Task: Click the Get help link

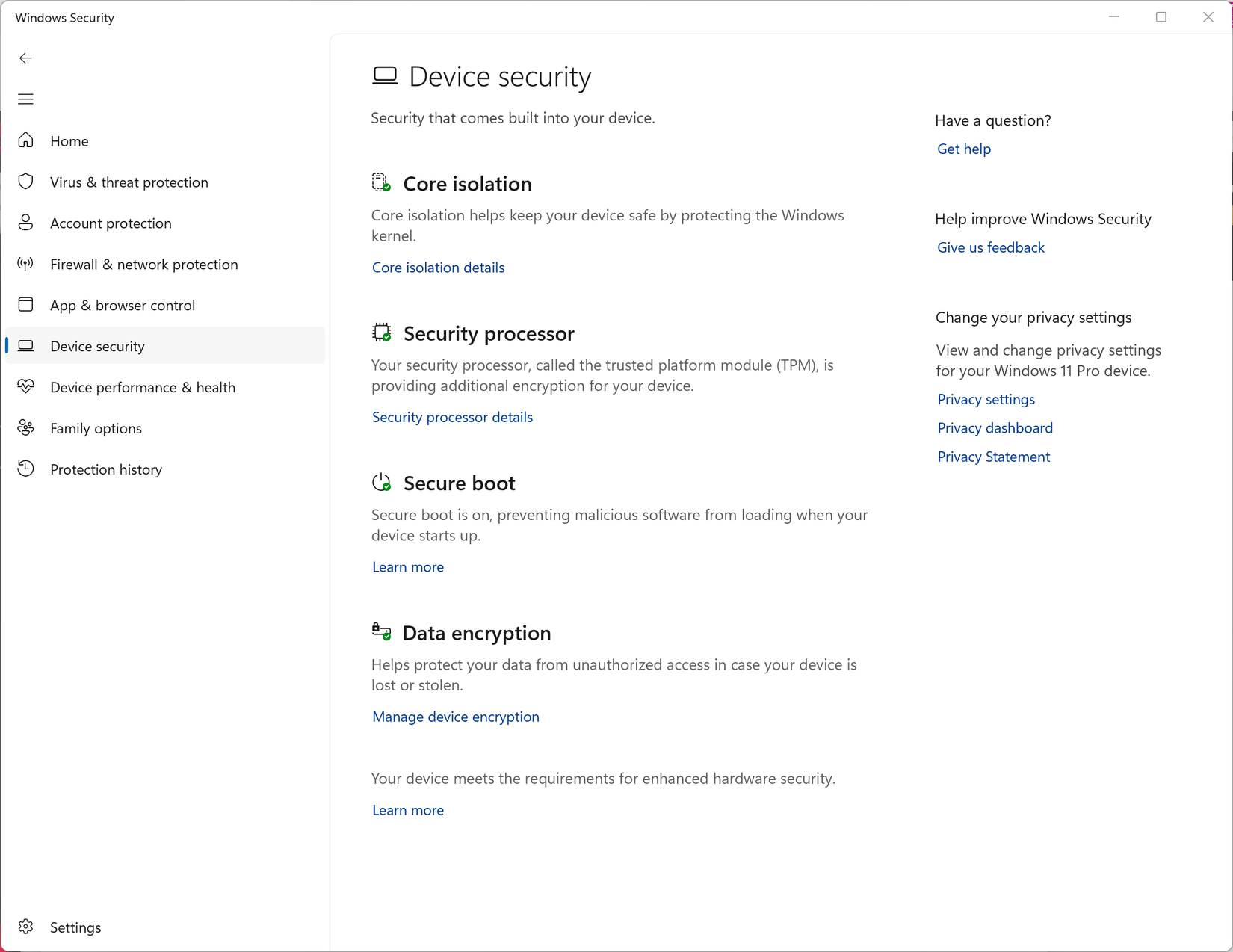Action: (x=963, y=149)
